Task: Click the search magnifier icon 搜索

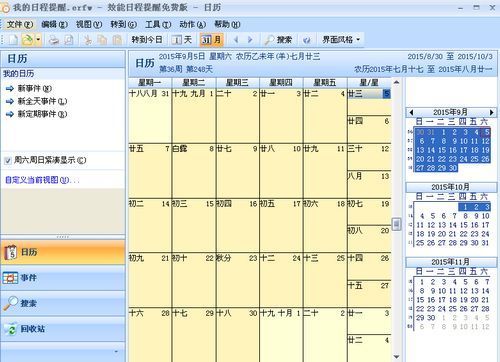Action: pyautogui.click(x=278, y=40)
